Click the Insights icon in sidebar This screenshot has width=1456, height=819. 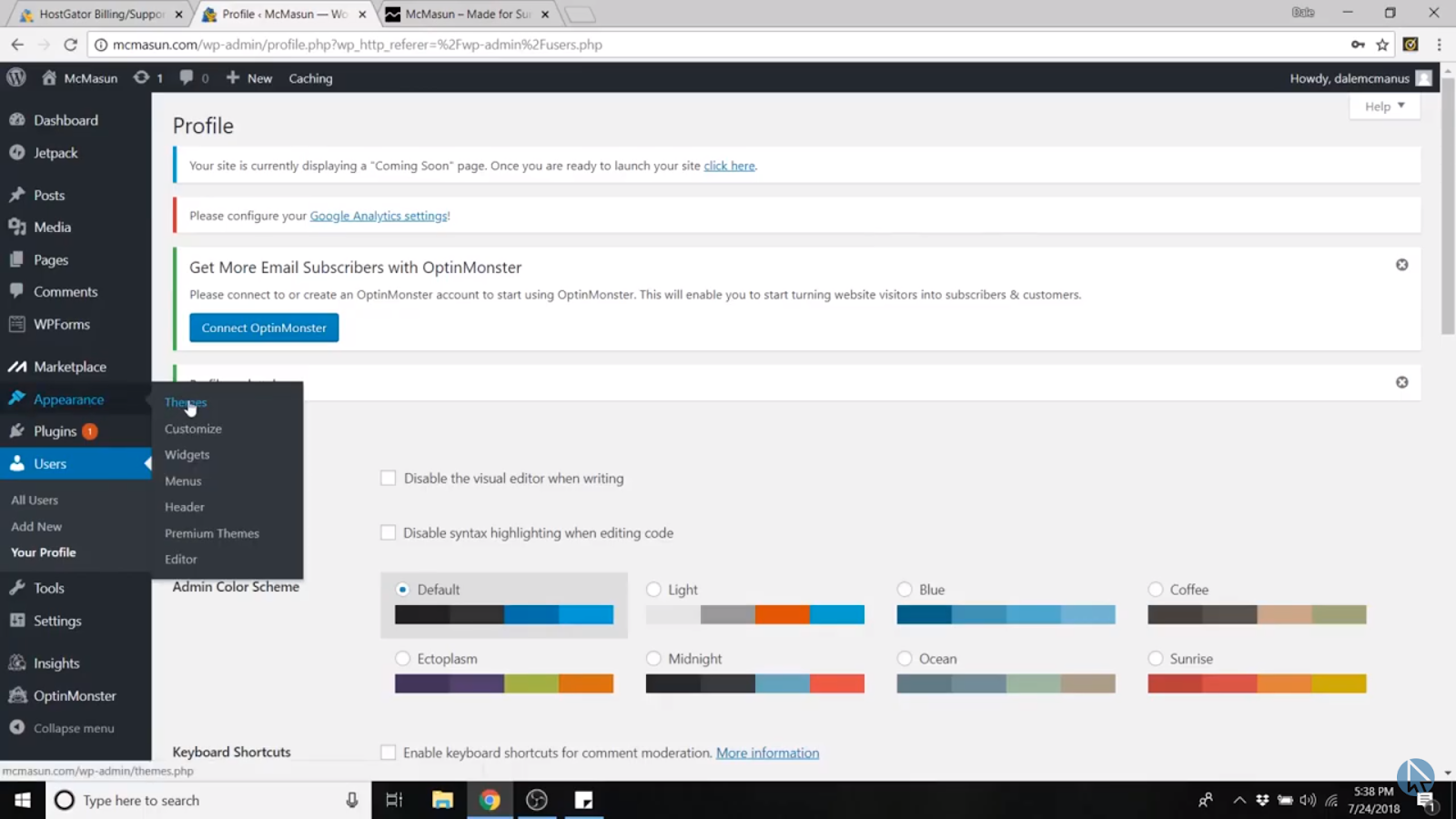[x=16, y=663]
